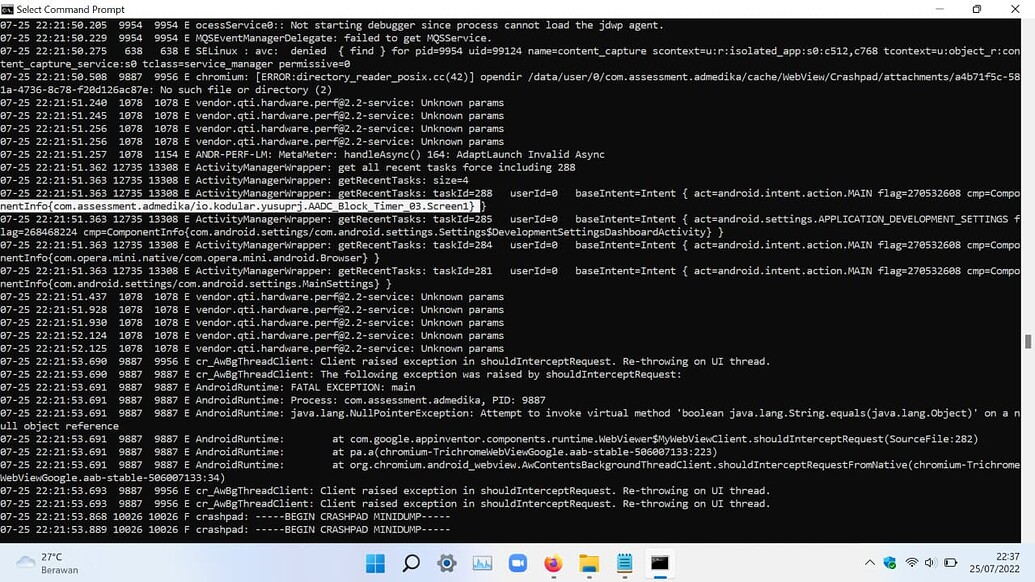Open Command Prompt title bar system menu icon
The width and height of the screenshot is (1035, 582).
[7, 9]
